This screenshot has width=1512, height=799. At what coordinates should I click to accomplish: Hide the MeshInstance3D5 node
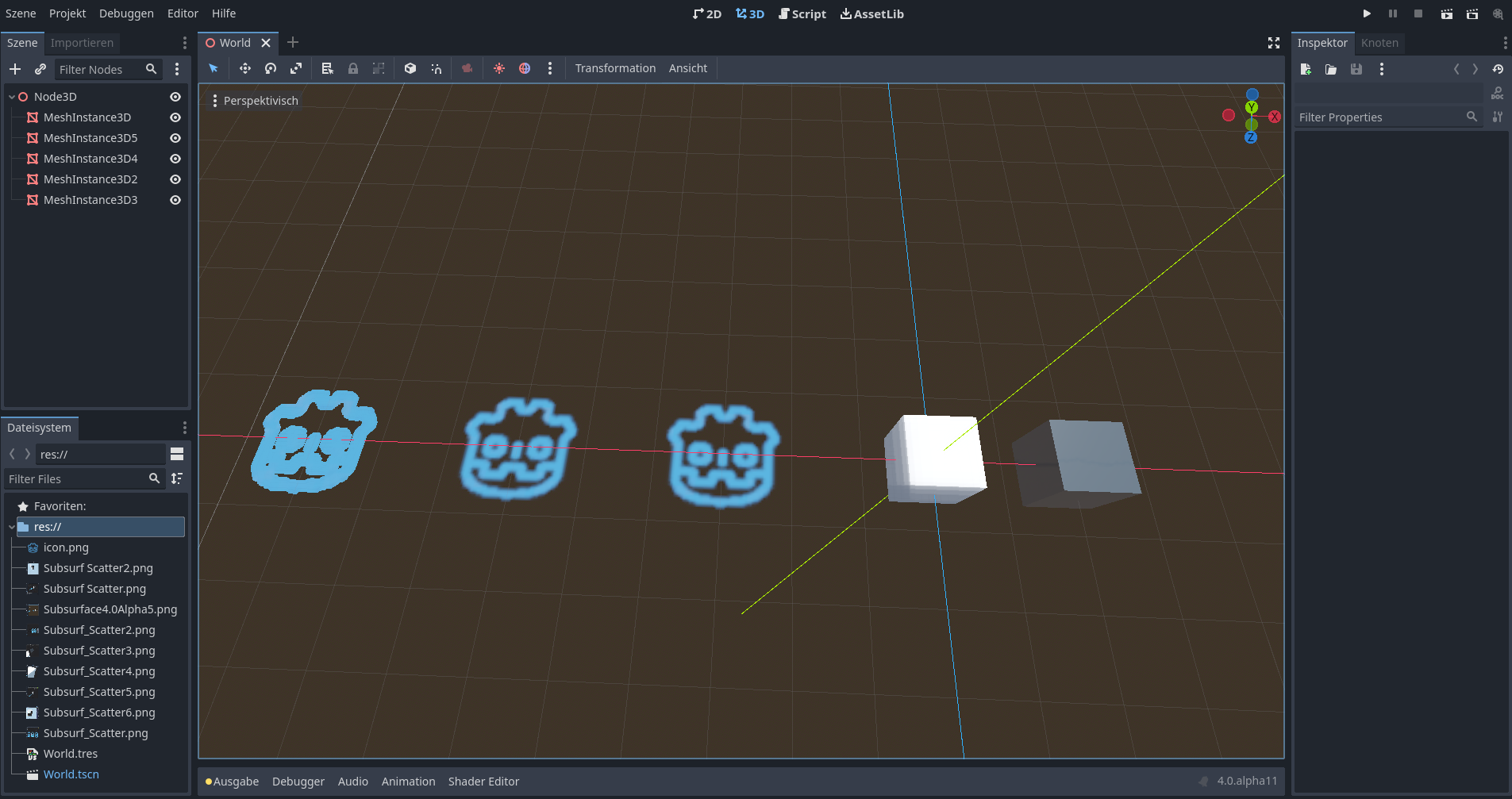[175, 137]
